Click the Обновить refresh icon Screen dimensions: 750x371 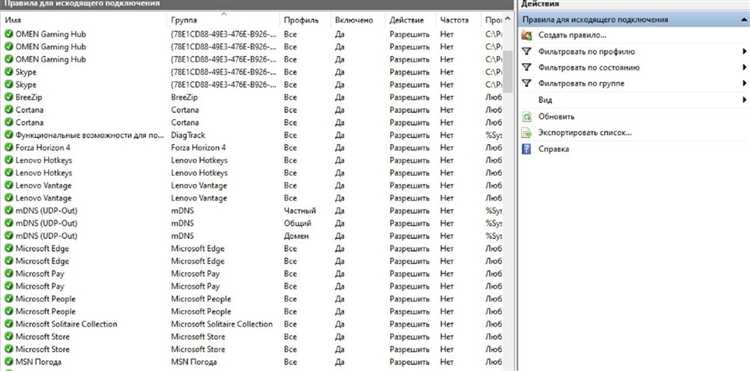pyautogui.click(x=527, y=116)
